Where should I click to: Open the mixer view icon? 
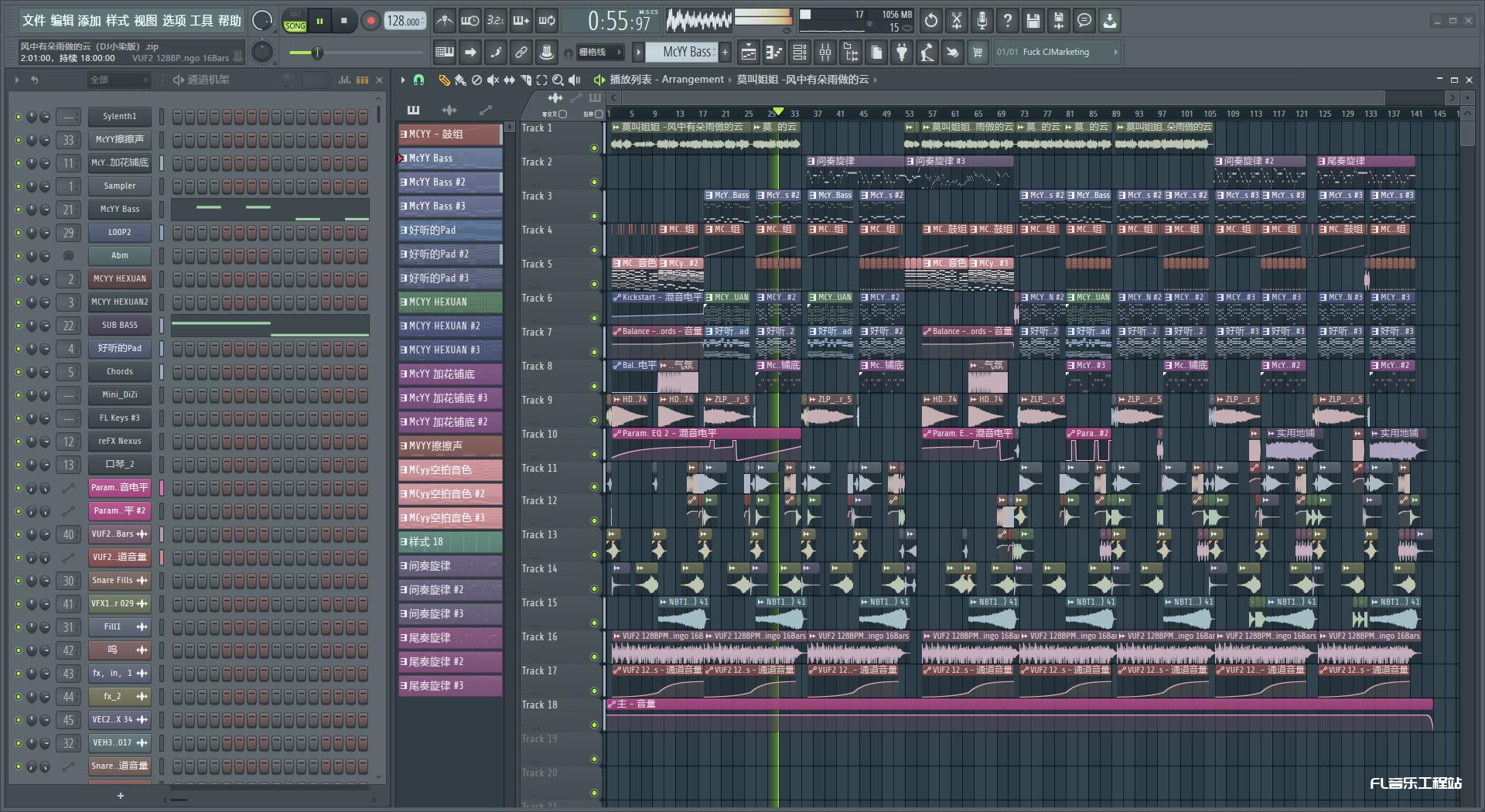[825, 53]
